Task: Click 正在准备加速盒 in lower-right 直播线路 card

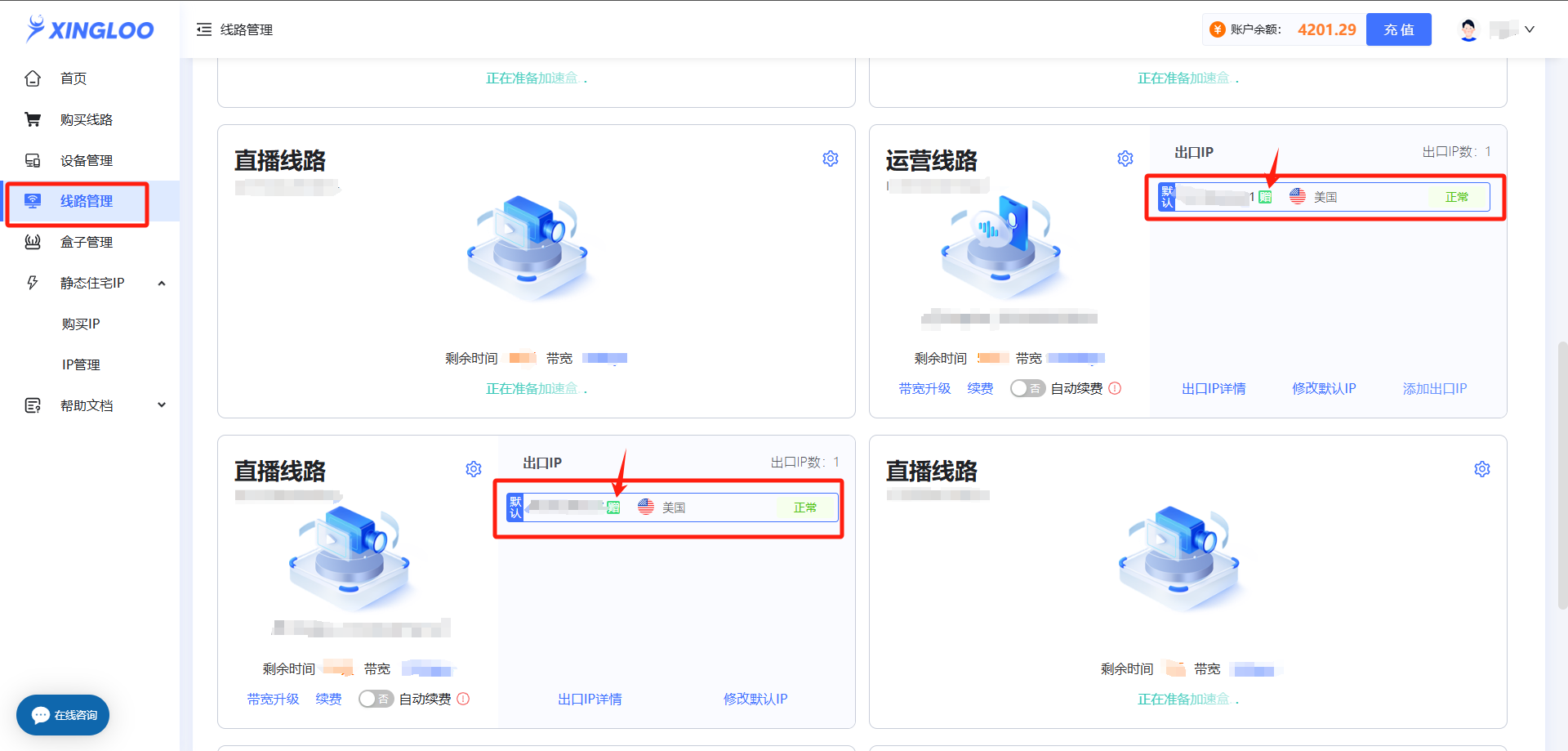Action: point(1188,699)
